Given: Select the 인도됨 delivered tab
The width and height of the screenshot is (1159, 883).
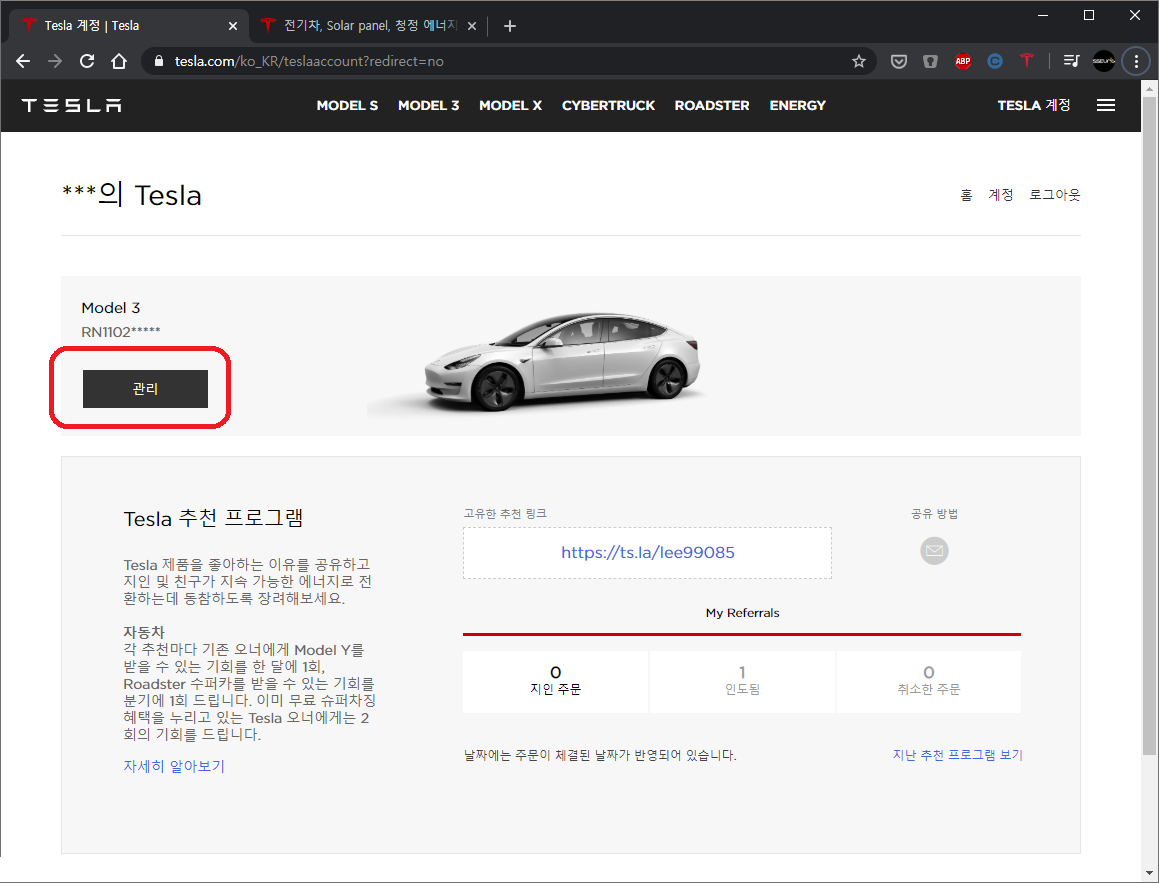Looking at the screenshot, I should coord(742,682).
